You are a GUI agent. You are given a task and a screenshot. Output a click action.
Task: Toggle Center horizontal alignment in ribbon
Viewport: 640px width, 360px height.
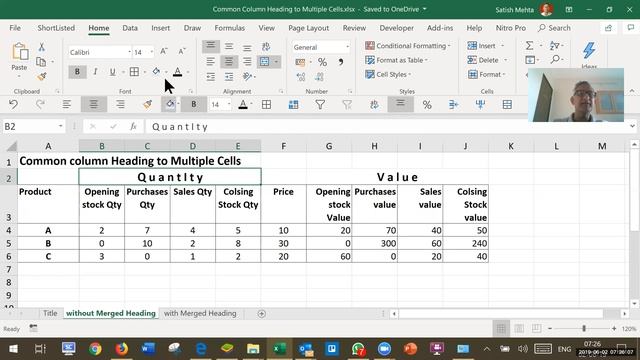tap(229, 62)
